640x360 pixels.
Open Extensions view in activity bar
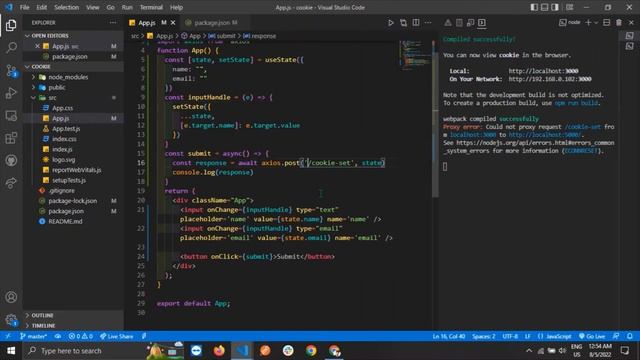click(x=11, y=138)
